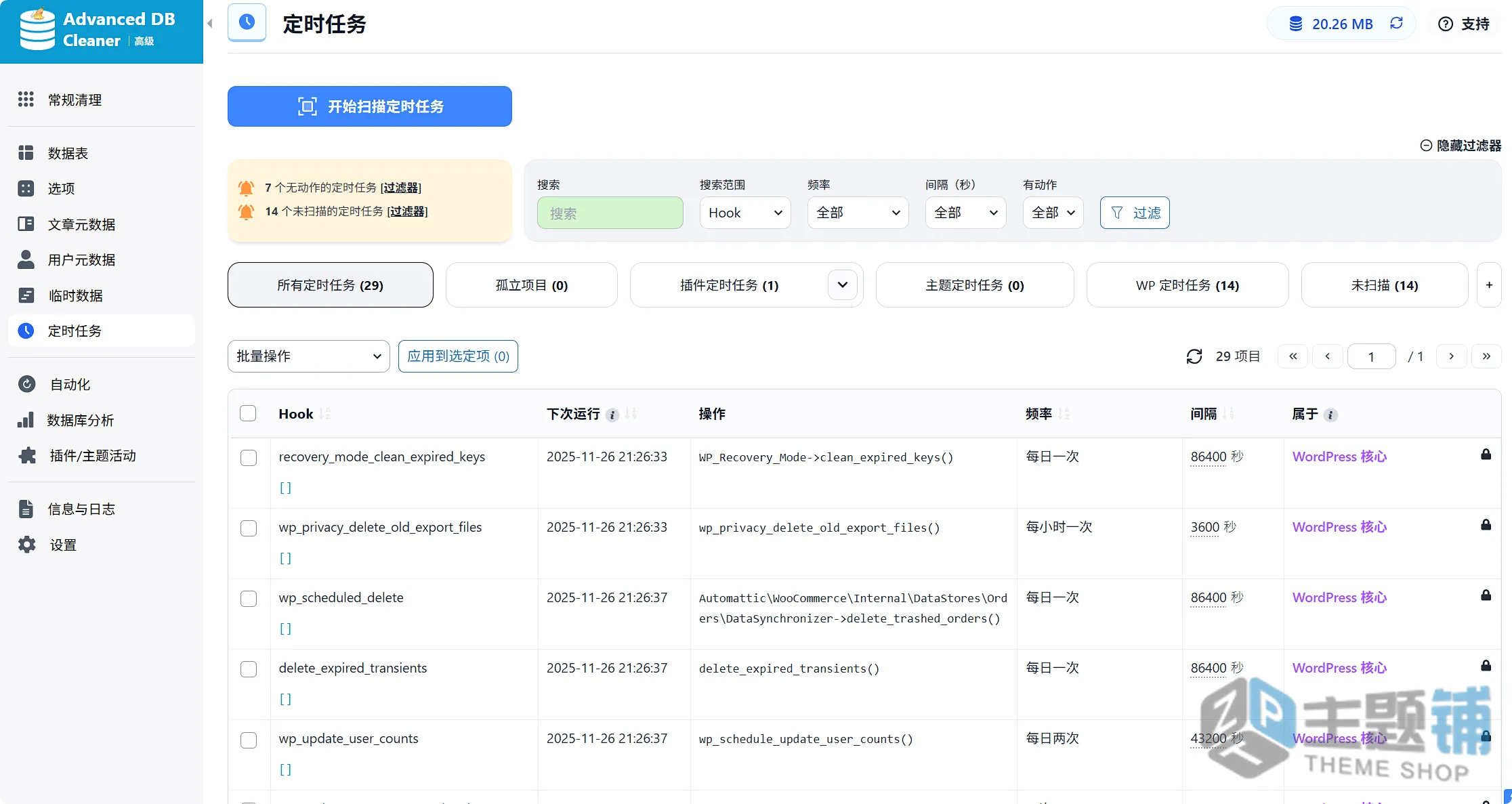
Task: Check the wp_update_user_counts row checkbox
Action: coord(249,740)
